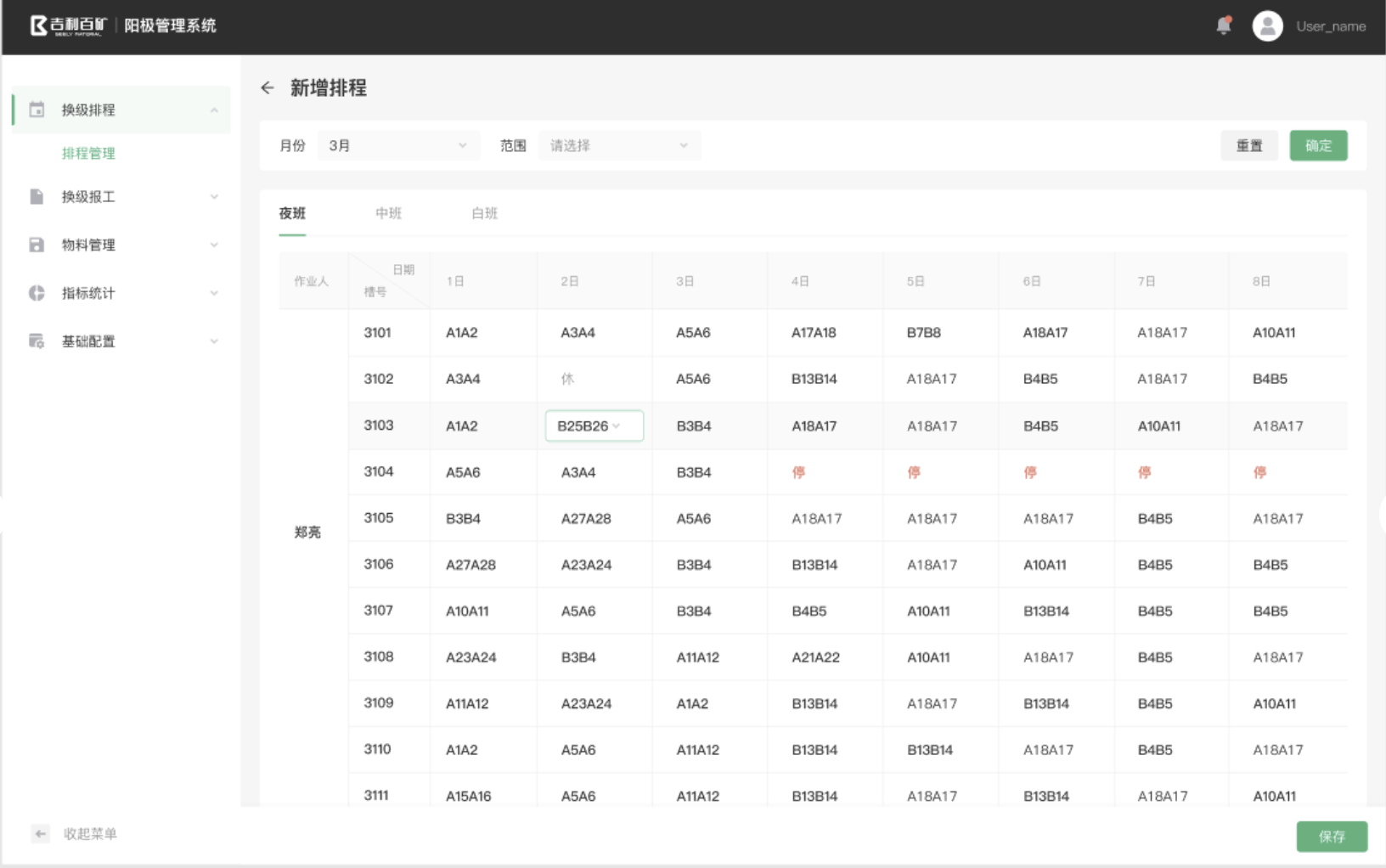Click the 吉利百矿 logo in header

click(x=69, y=25)
